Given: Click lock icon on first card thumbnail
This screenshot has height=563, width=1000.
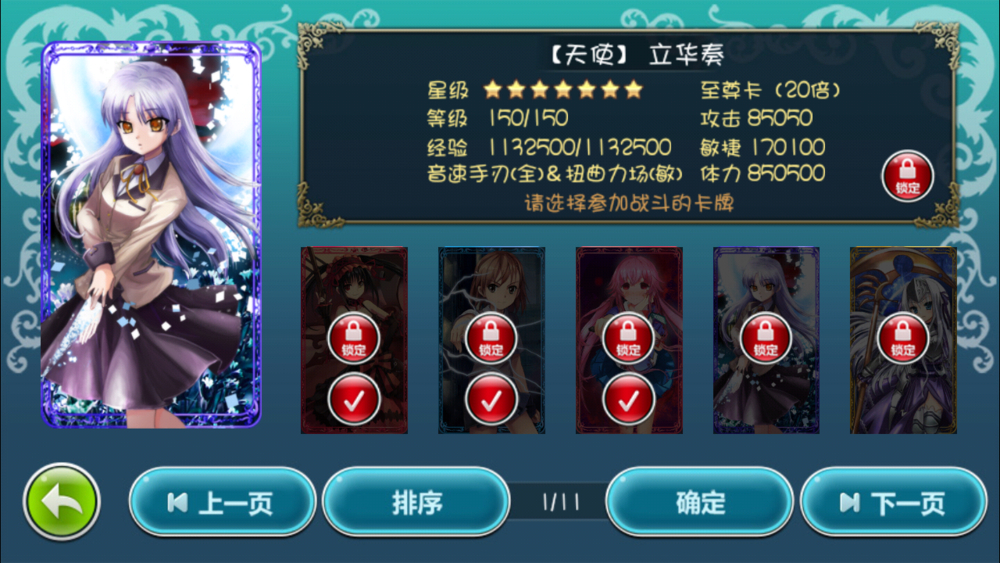Looking at the screenshot, I should click(x=354, y=339).
